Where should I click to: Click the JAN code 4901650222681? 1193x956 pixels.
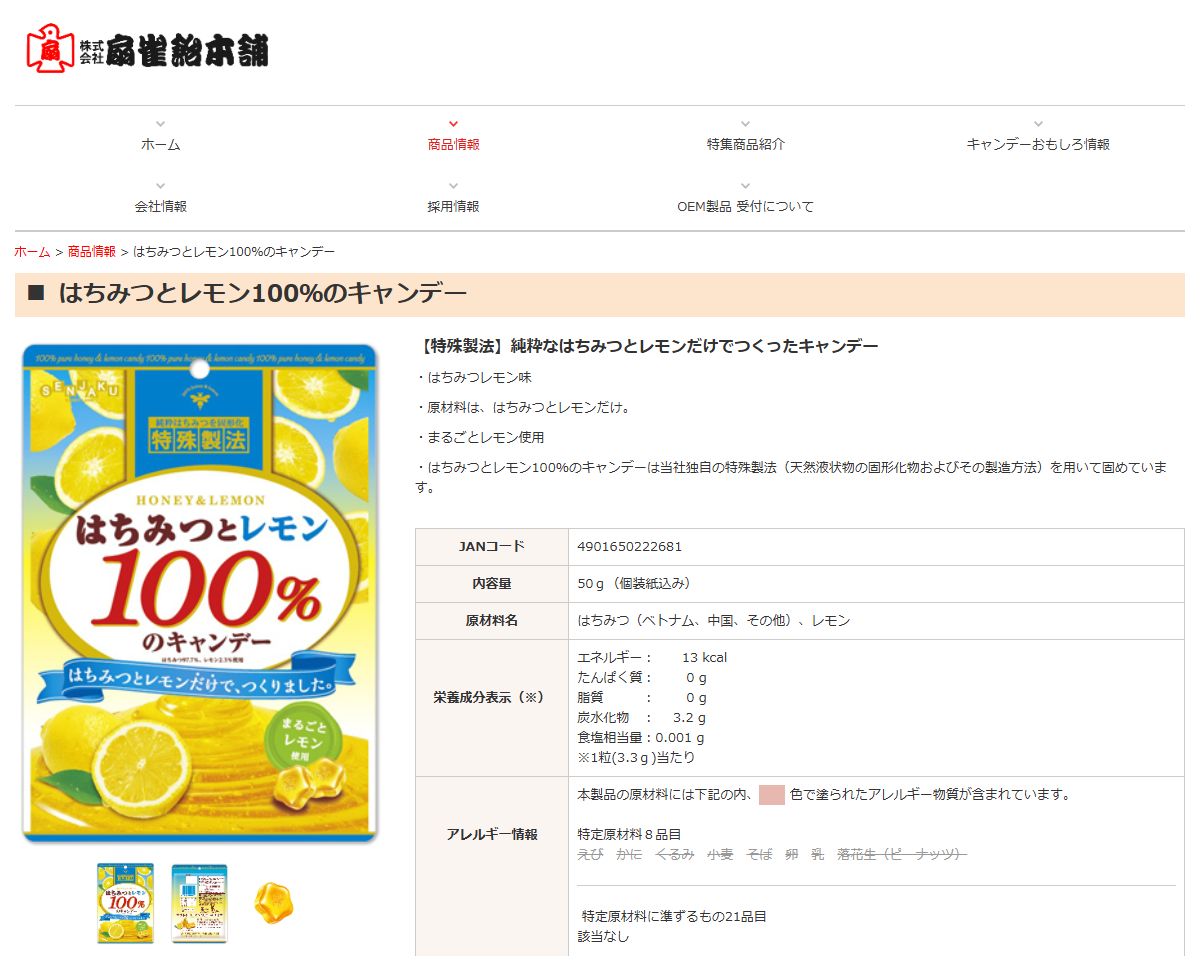[x=629, y=547]
